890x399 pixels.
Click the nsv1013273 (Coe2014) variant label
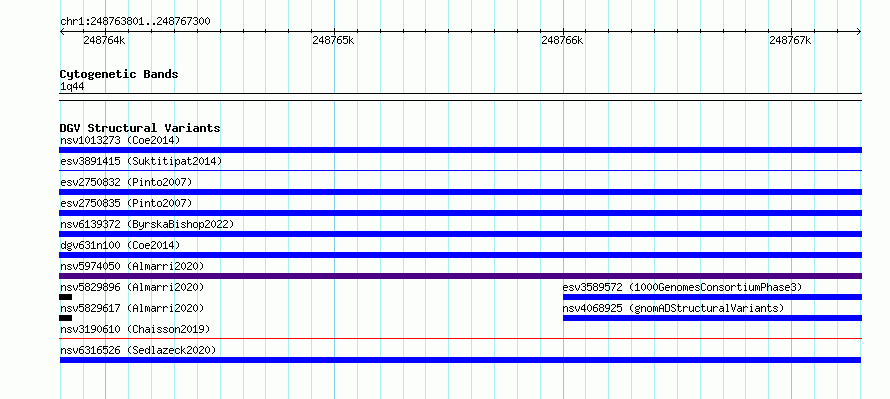coord(120,140)
